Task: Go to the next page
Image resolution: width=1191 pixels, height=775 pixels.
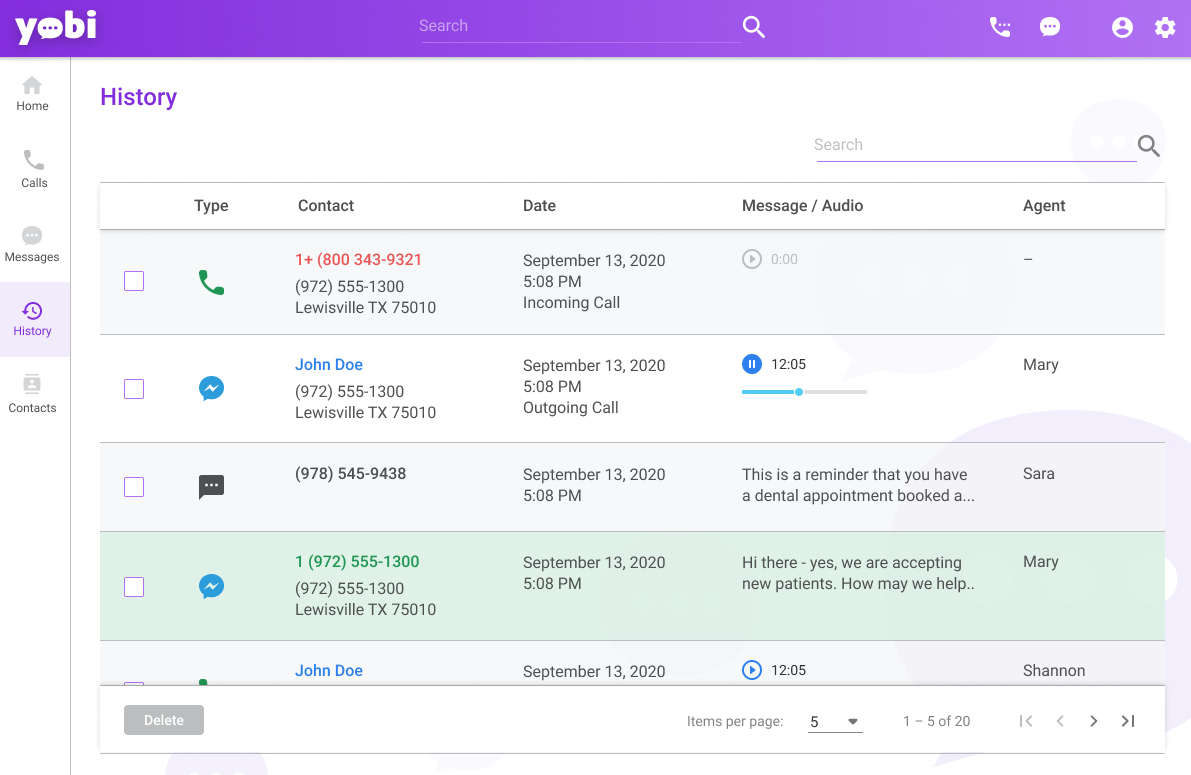Action: [1094, 721]
